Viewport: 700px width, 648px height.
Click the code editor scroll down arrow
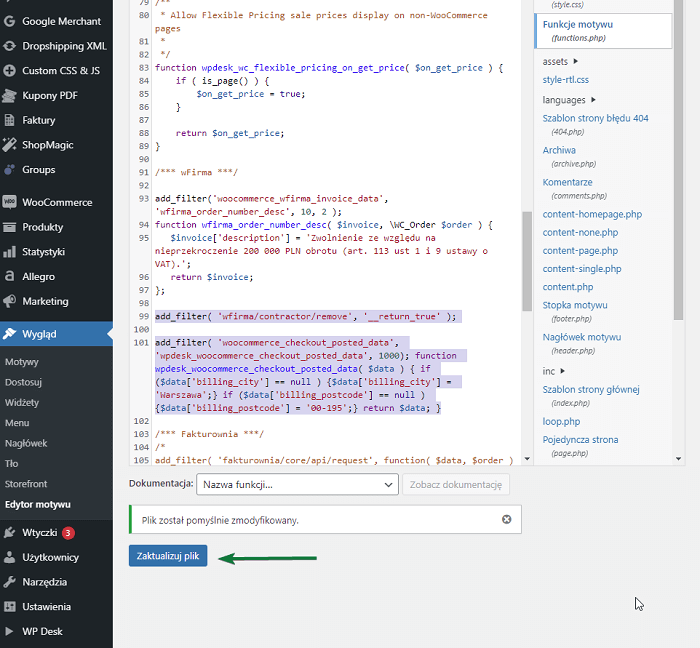point(527,459)
